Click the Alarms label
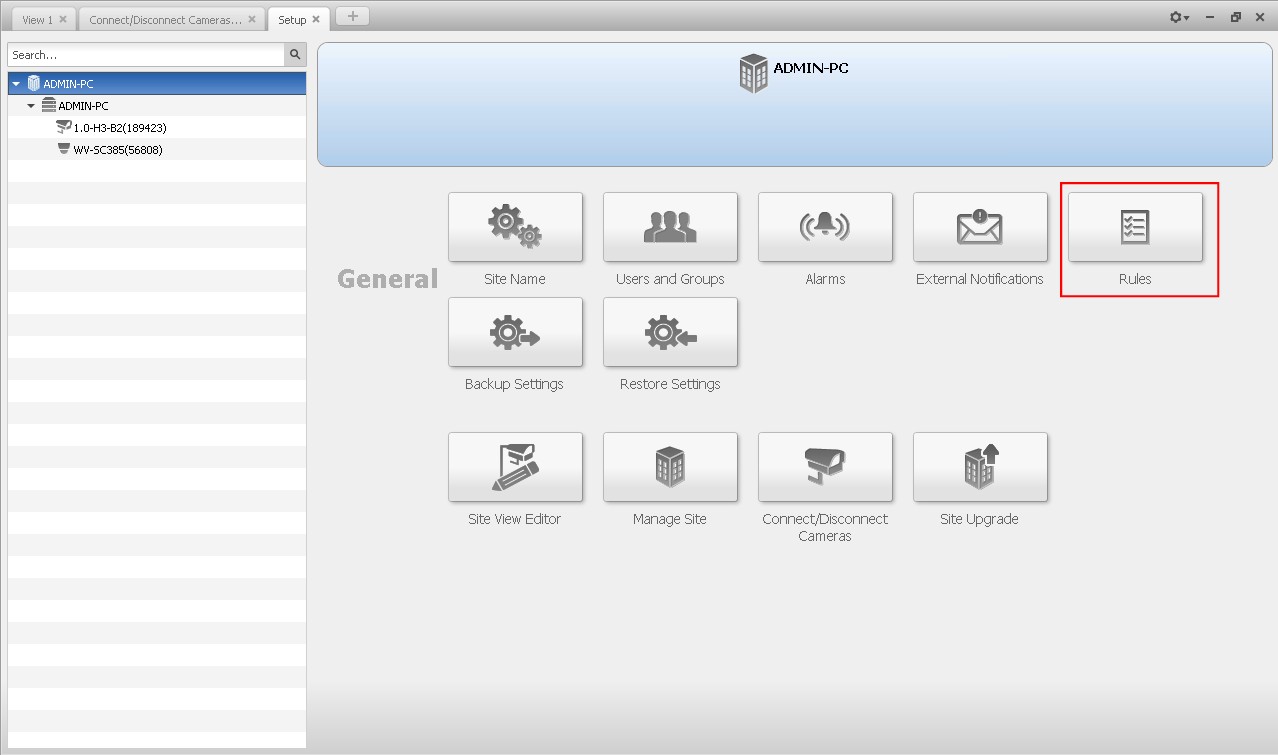Image resolution: width=1278 pixels, height=755 pixels. point(825,279)
